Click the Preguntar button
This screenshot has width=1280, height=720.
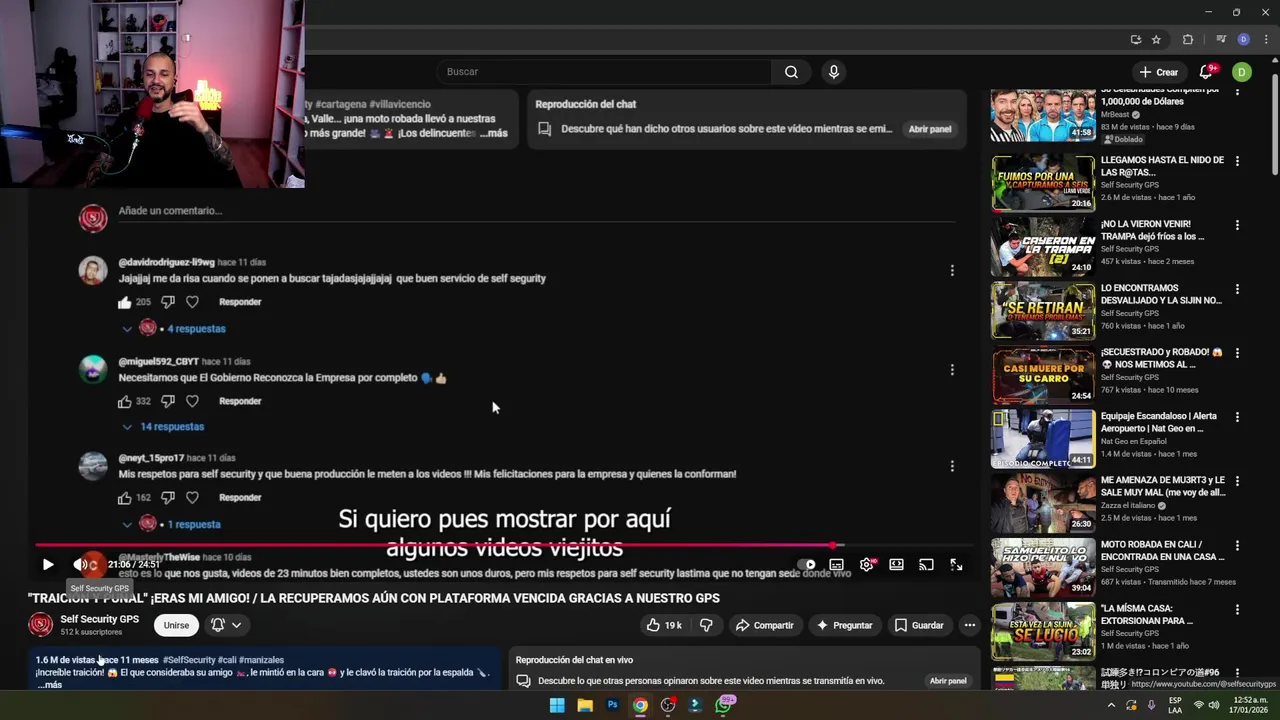844,625
